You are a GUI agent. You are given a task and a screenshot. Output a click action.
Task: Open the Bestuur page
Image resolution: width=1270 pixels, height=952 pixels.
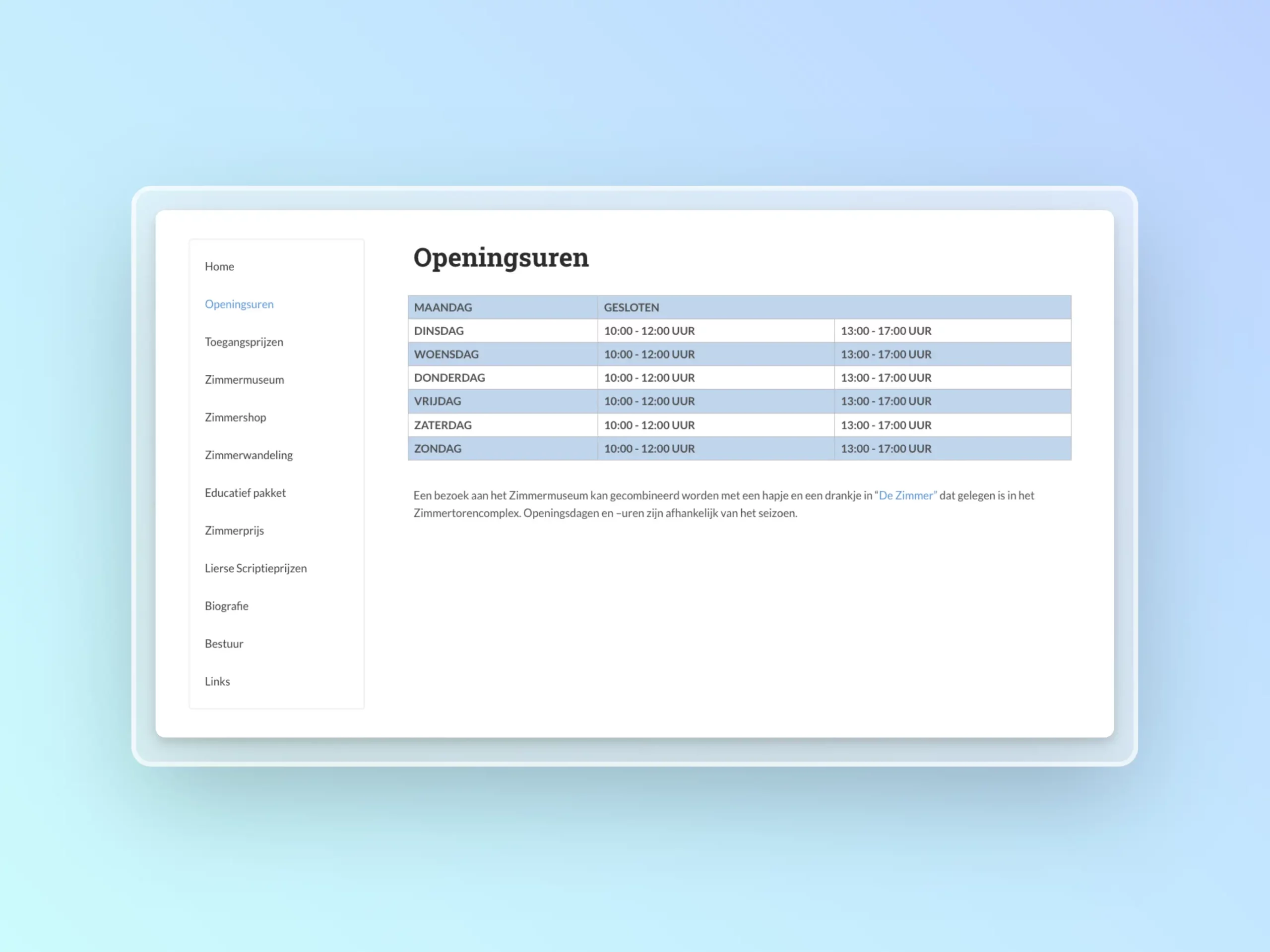coord(223,644)
